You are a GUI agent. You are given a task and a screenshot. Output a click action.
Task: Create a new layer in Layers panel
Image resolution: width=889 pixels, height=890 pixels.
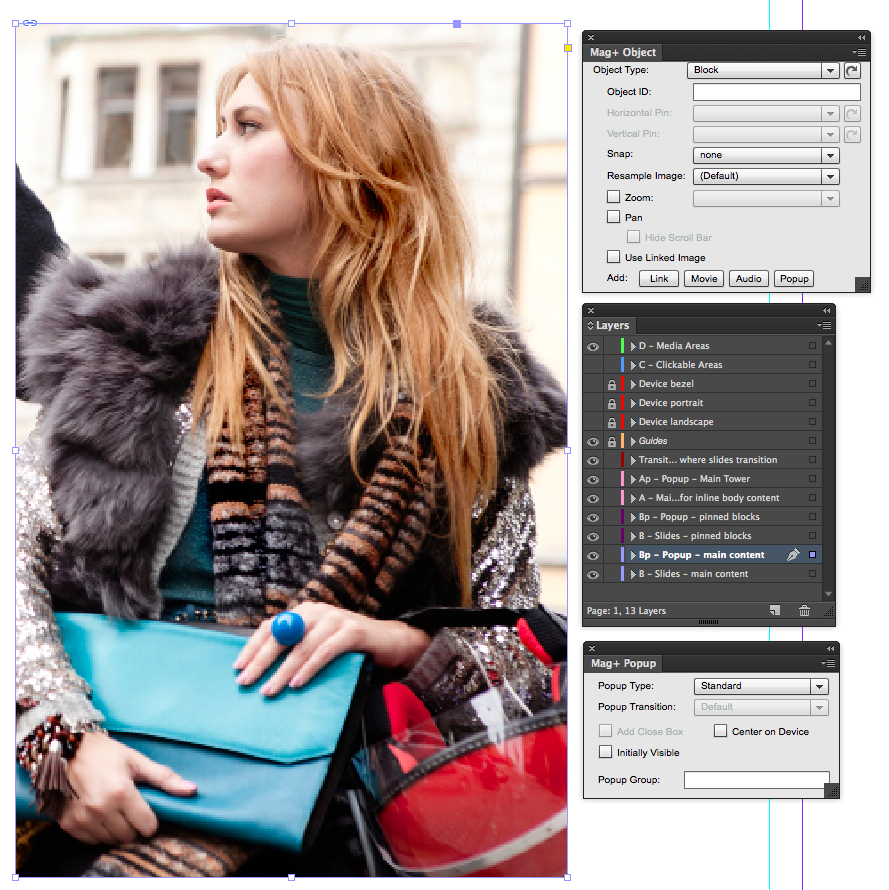tap(775, 611)
